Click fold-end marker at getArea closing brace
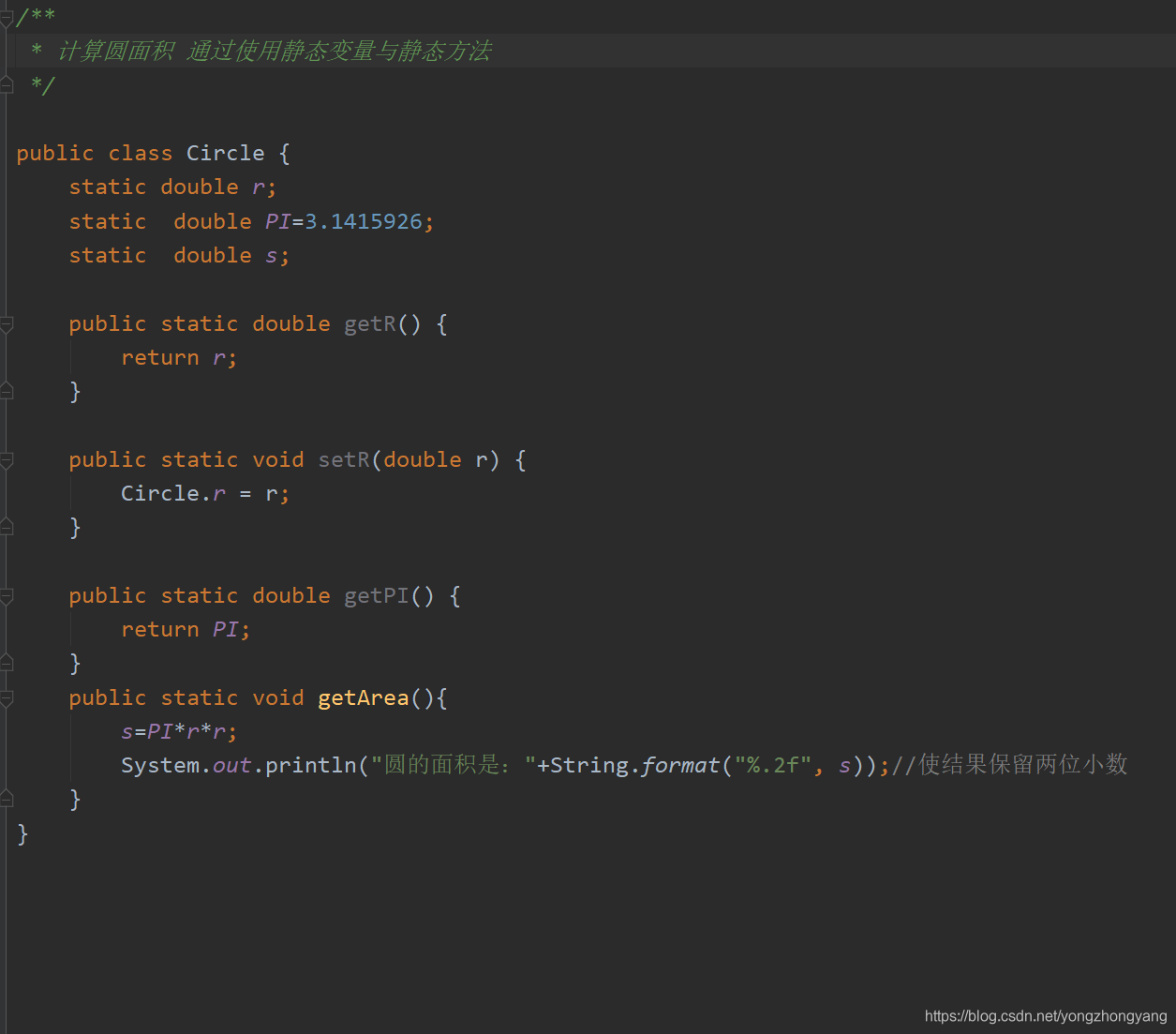The width and height of the screenshot is (1176, 1034). (7, 799)
